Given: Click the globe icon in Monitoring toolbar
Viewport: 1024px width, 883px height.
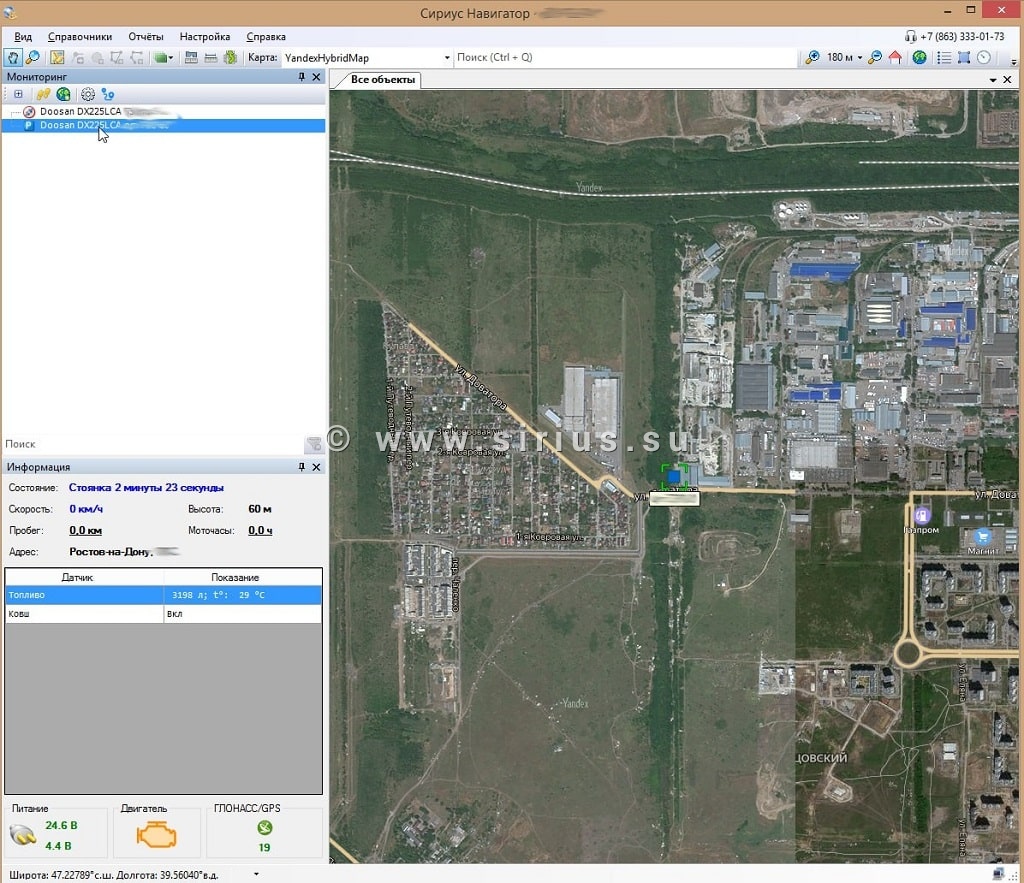Looking at the screenshot, I should [63, 94].
